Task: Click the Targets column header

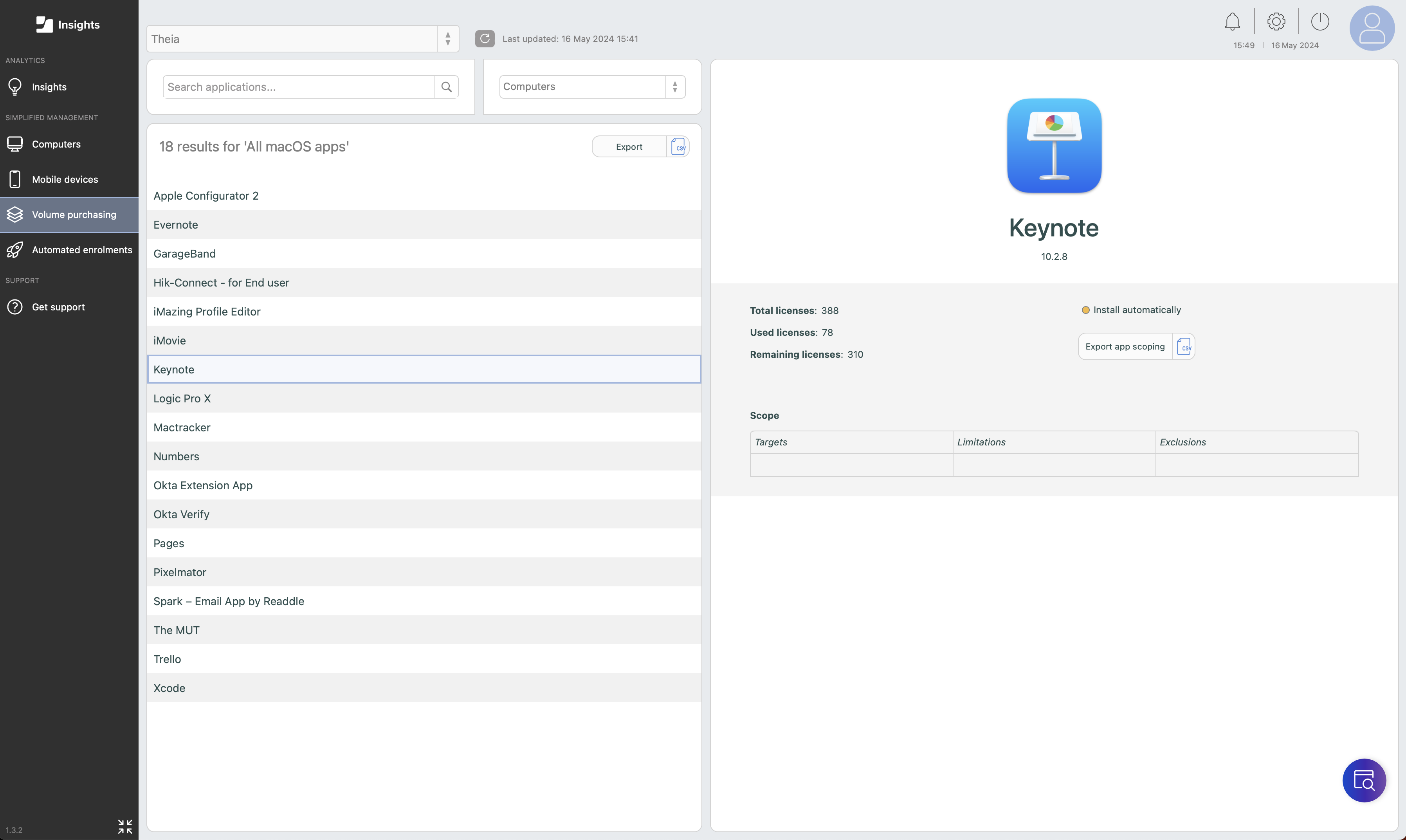Action: (851, 442)
